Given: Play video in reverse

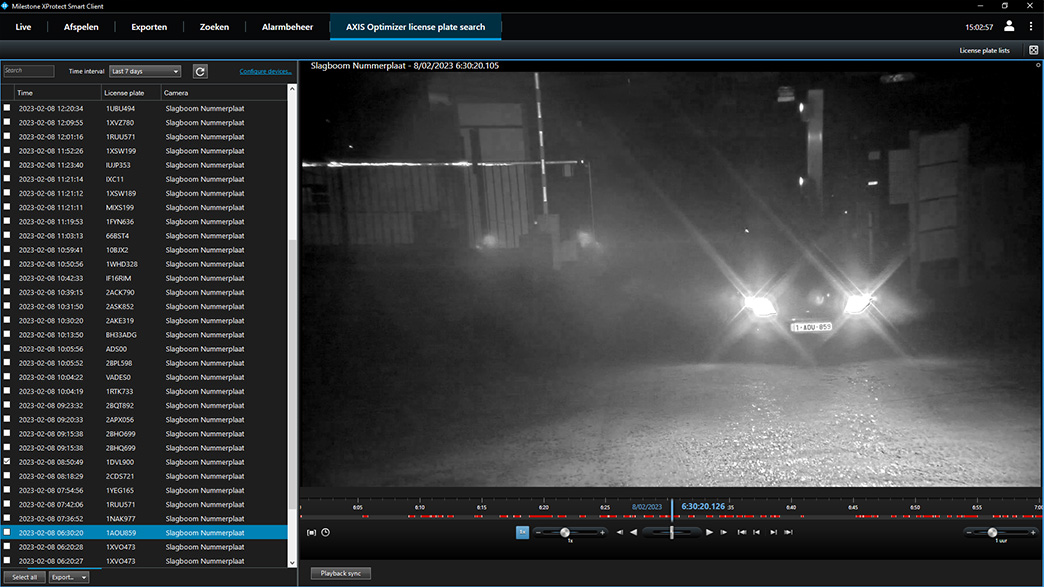Looking at the screenshot, I should pos(634,532).
